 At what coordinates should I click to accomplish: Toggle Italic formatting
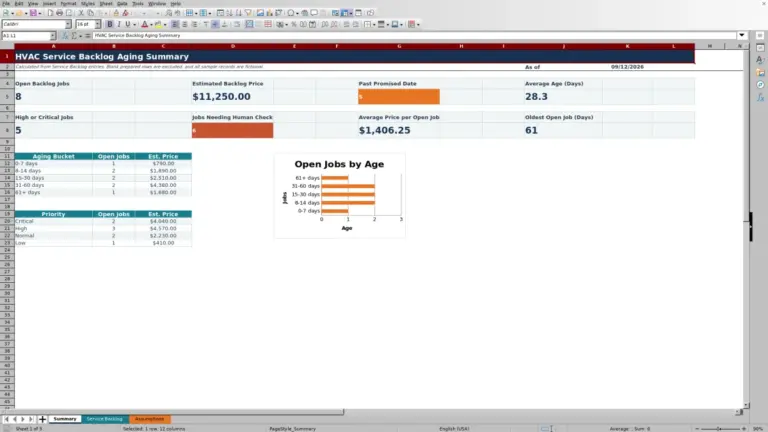pos(119,24)
